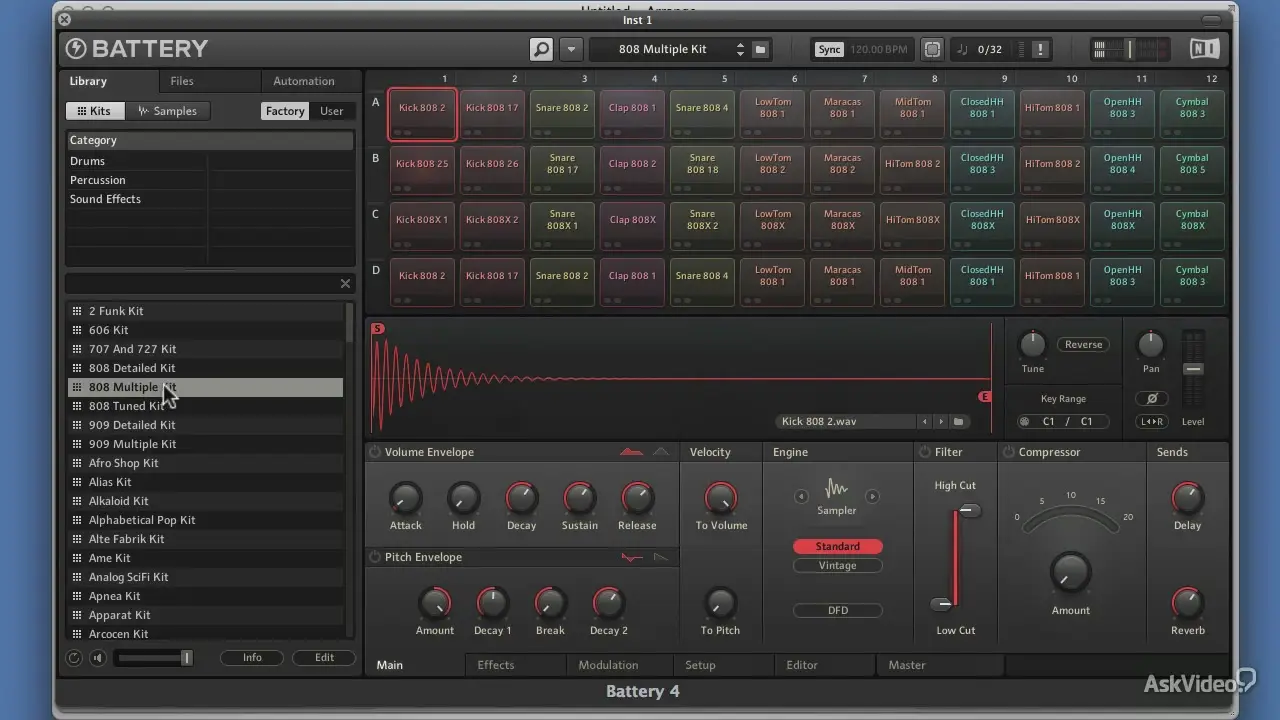Select the Snare 808 2 cell in row A
Screen dimensions: 1280x720
562,114
